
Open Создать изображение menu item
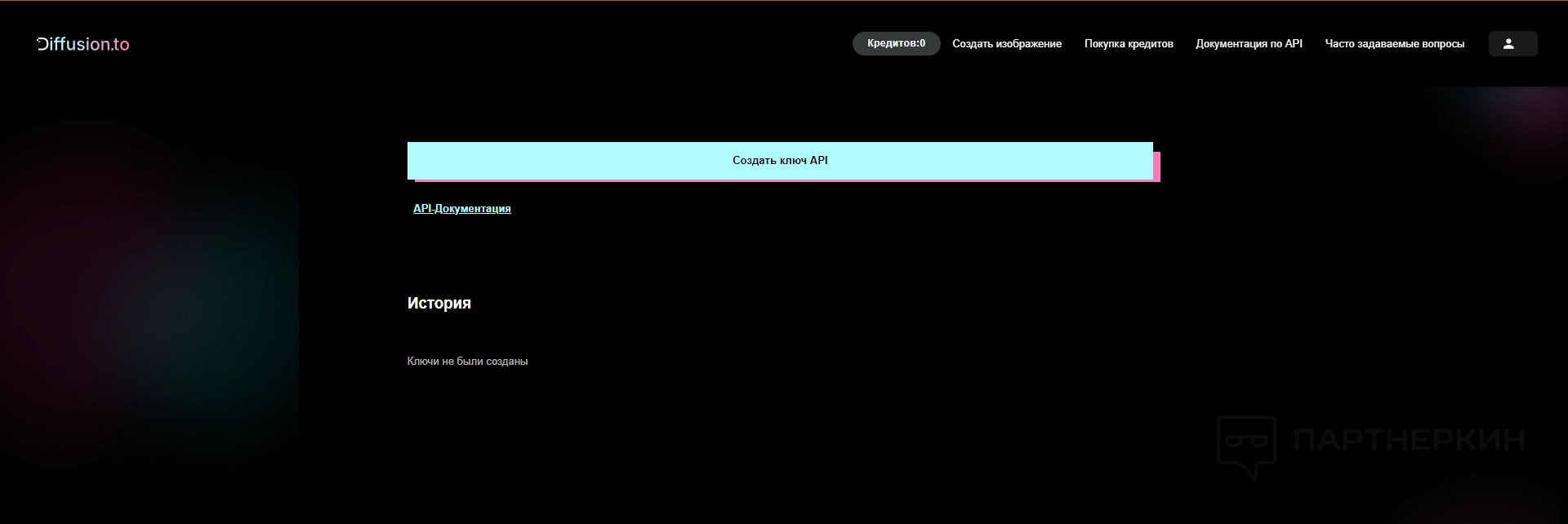tap(1007, 44)
